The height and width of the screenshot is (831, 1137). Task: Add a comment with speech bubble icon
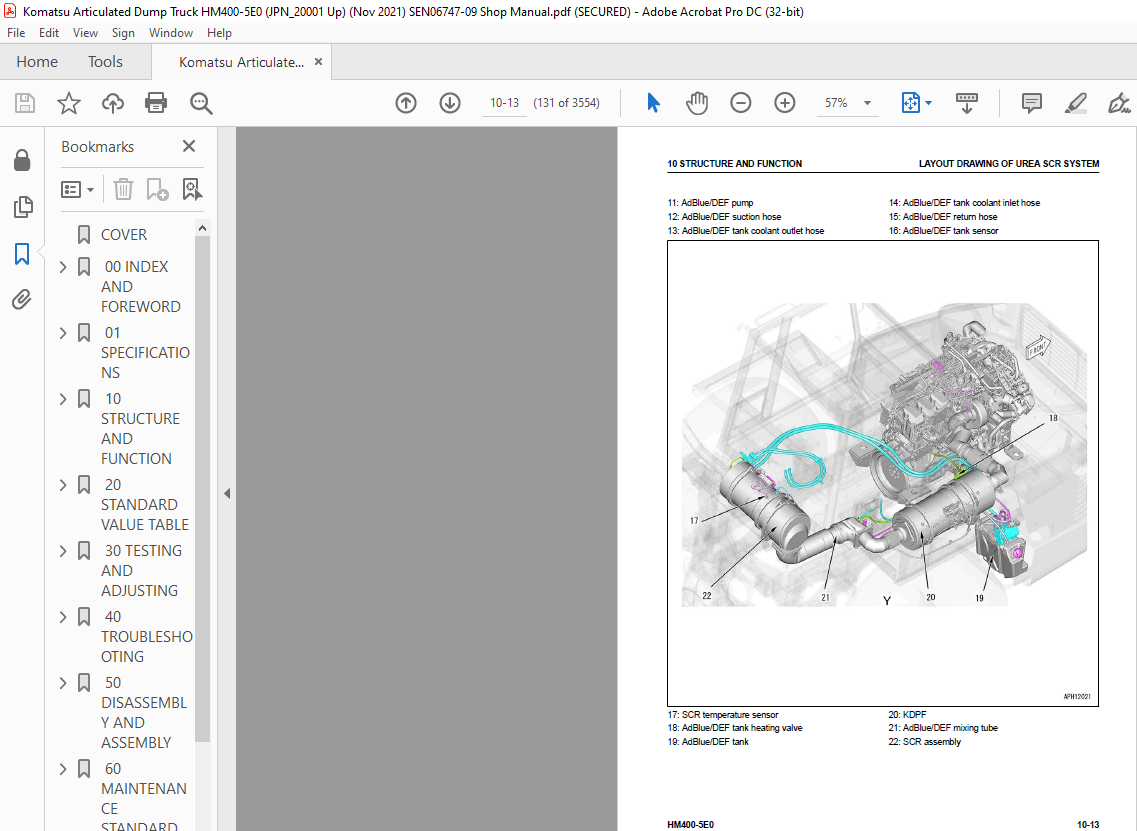coord(1031,103)
